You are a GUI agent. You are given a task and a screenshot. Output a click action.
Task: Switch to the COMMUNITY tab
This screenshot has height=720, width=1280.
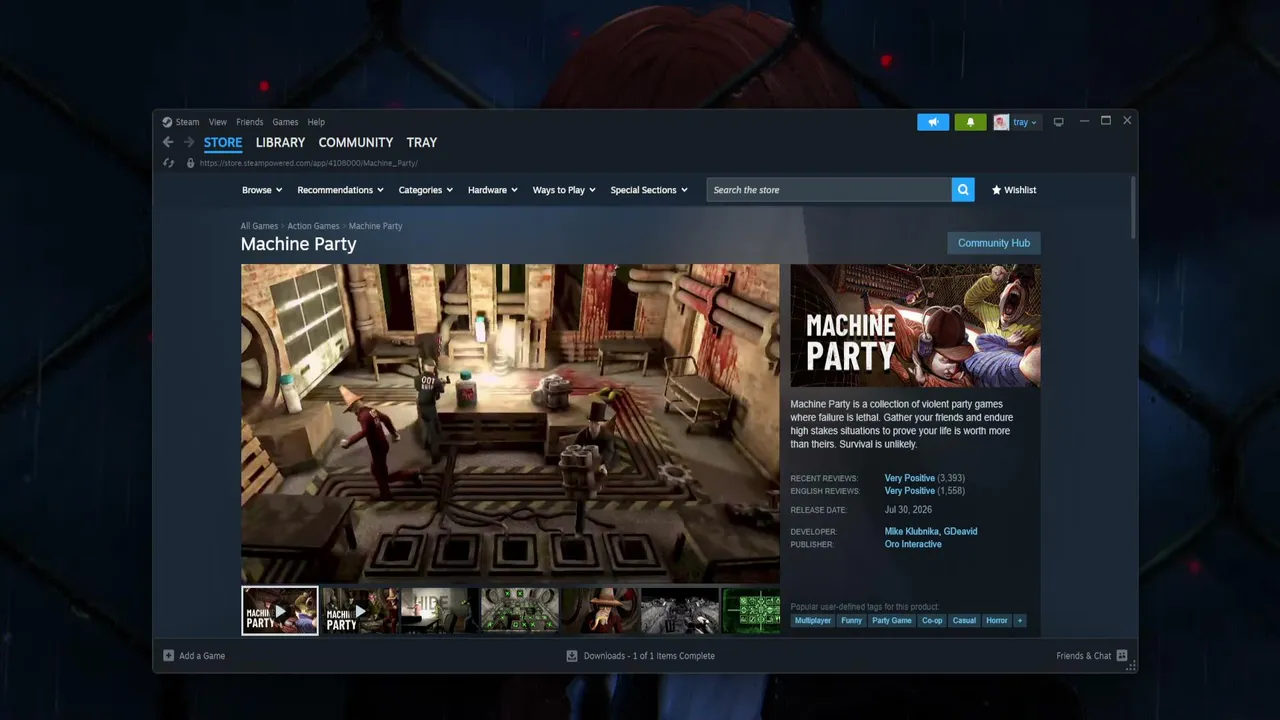click(x=356, y=143)
